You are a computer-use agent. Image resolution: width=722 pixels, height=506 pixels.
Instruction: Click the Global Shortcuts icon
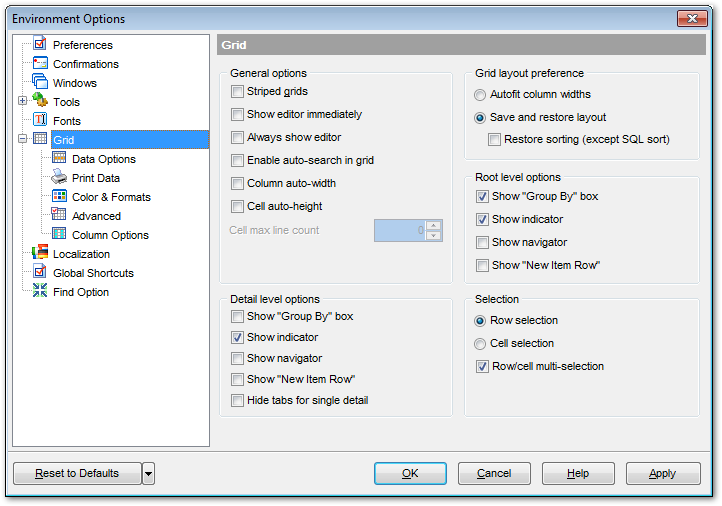[40, 272]
